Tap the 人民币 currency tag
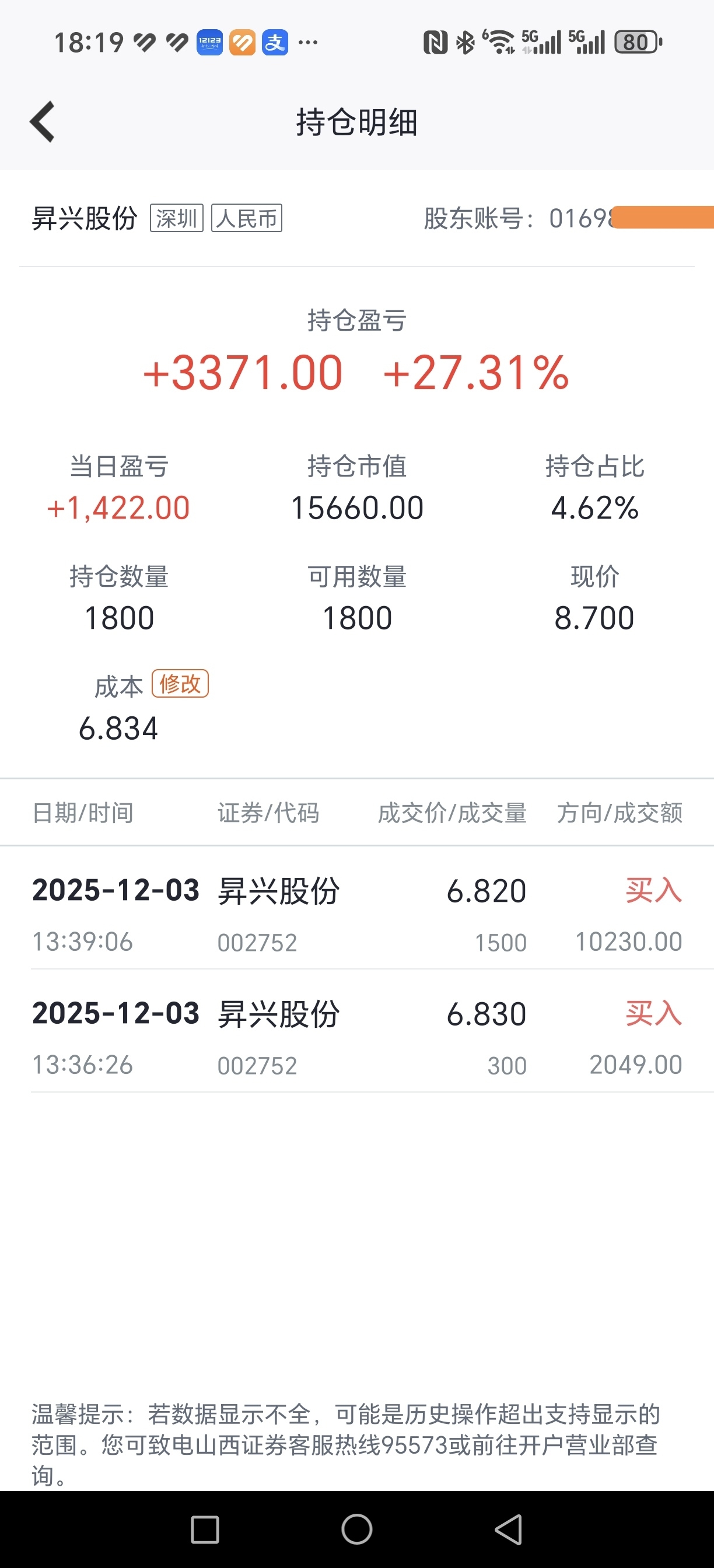 247,218
